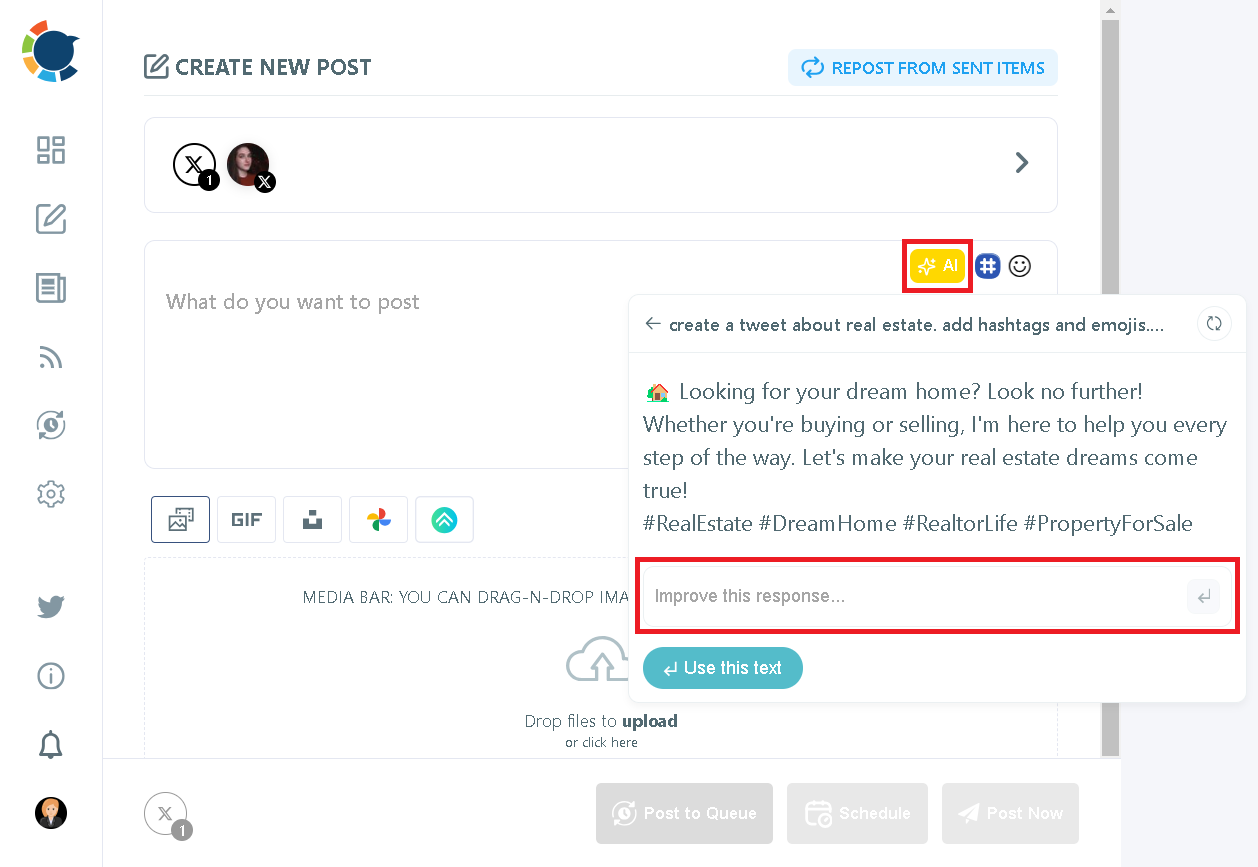Toggle the X account avatar selection

248,164
